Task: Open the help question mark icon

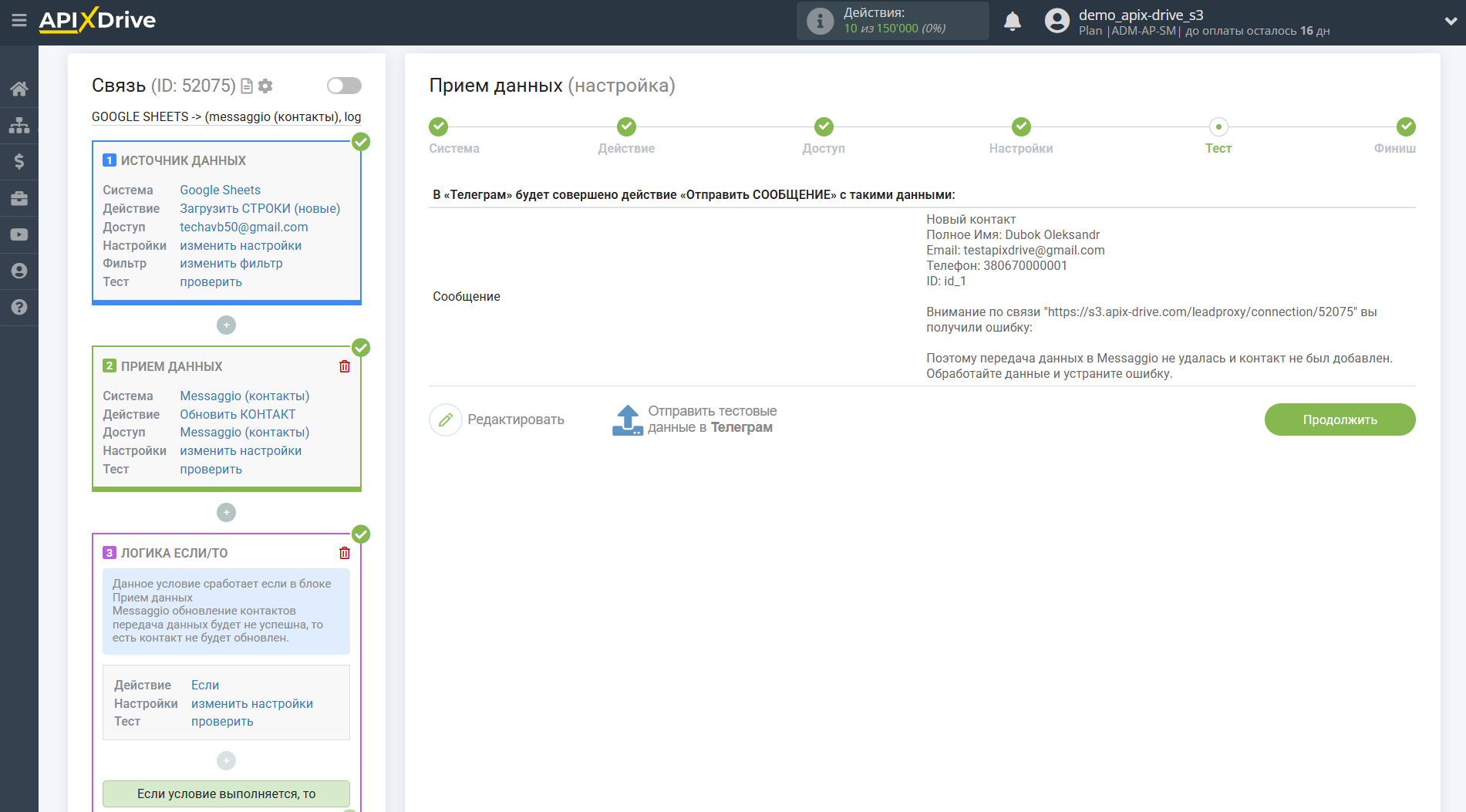Action: point(19,307)
